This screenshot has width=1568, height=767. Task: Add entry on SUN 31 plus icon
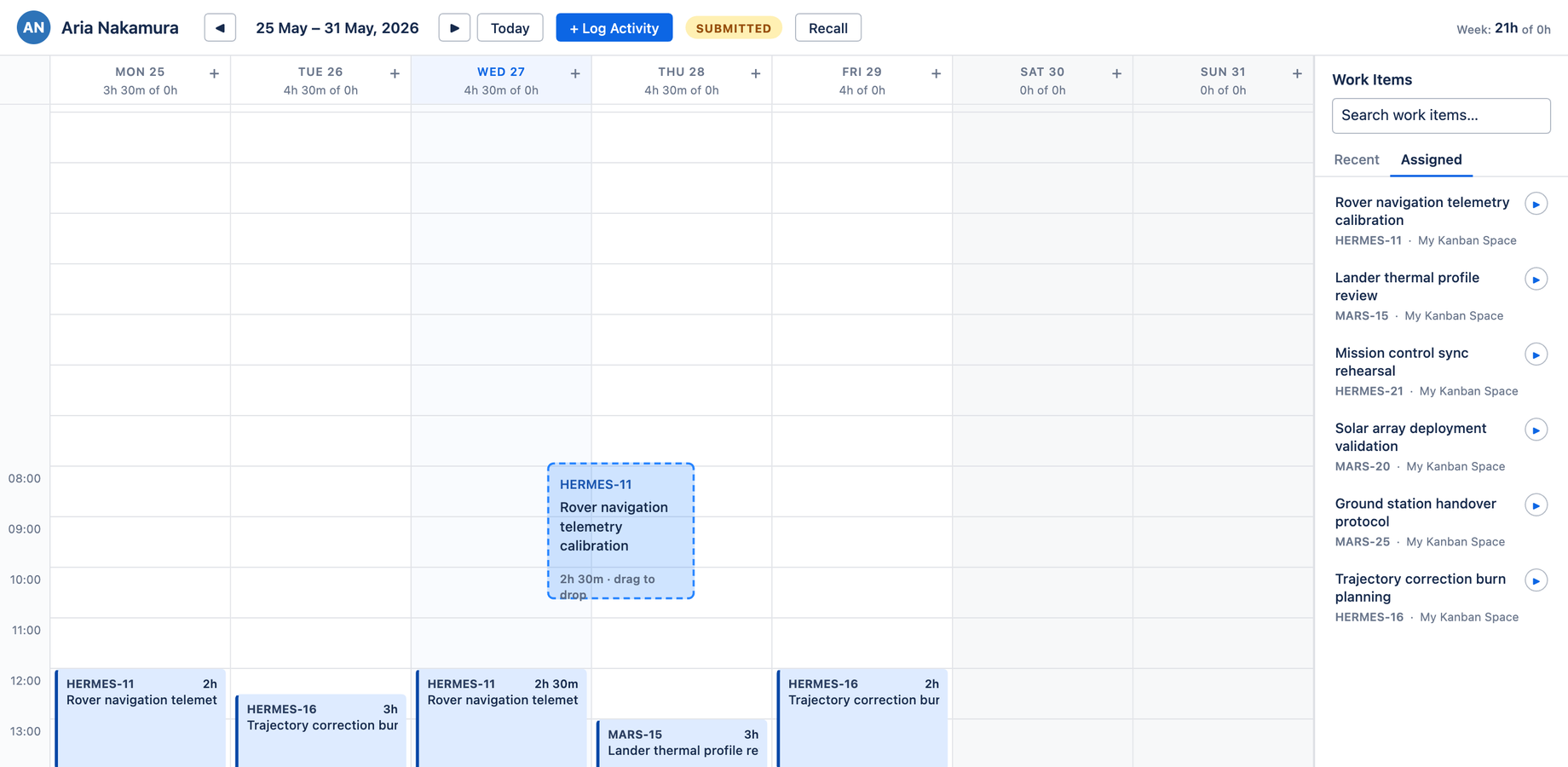point(1297,74)
